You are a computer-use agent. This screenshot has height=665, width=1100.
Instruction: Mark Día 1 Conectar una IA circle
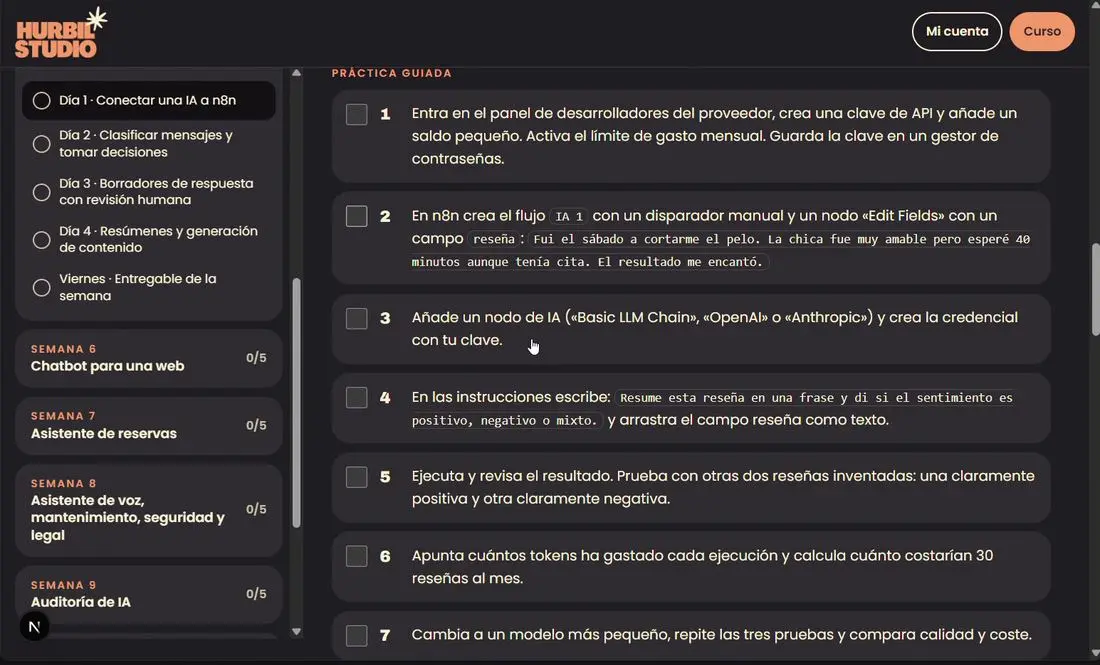tap(41, 100)
